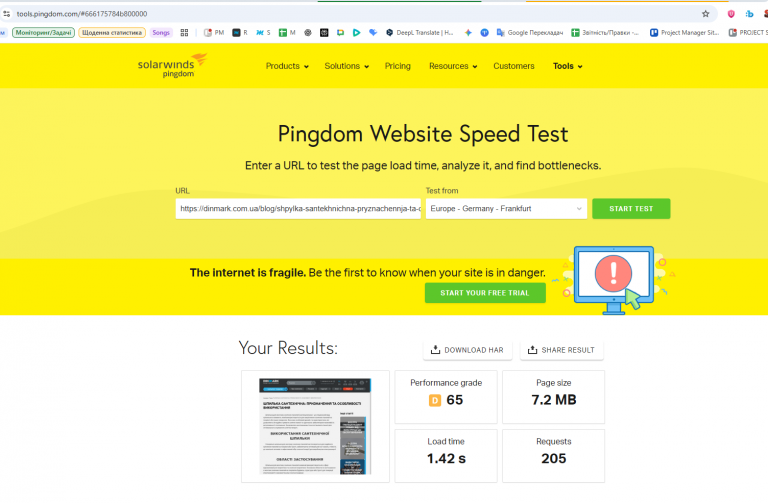Open the black square bookmark icon

pos(324,32)
